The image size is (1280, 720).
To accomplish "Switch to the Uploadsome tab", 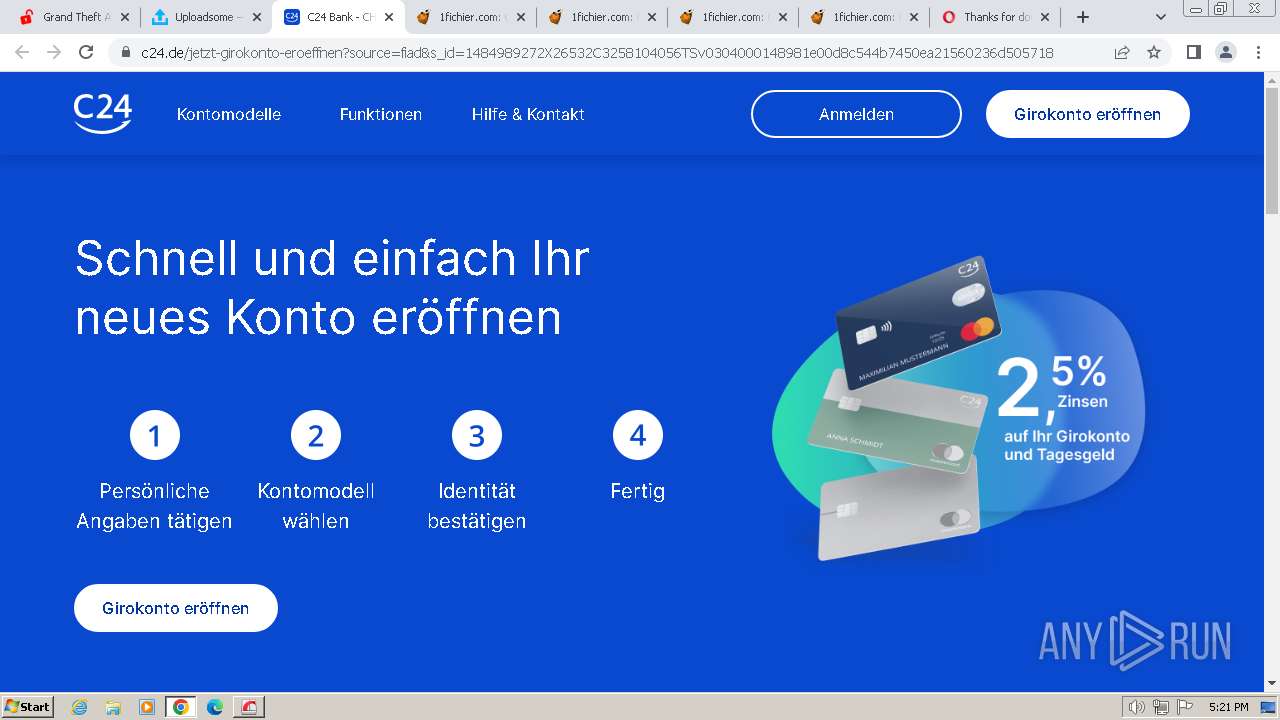I will click(205, 17).
